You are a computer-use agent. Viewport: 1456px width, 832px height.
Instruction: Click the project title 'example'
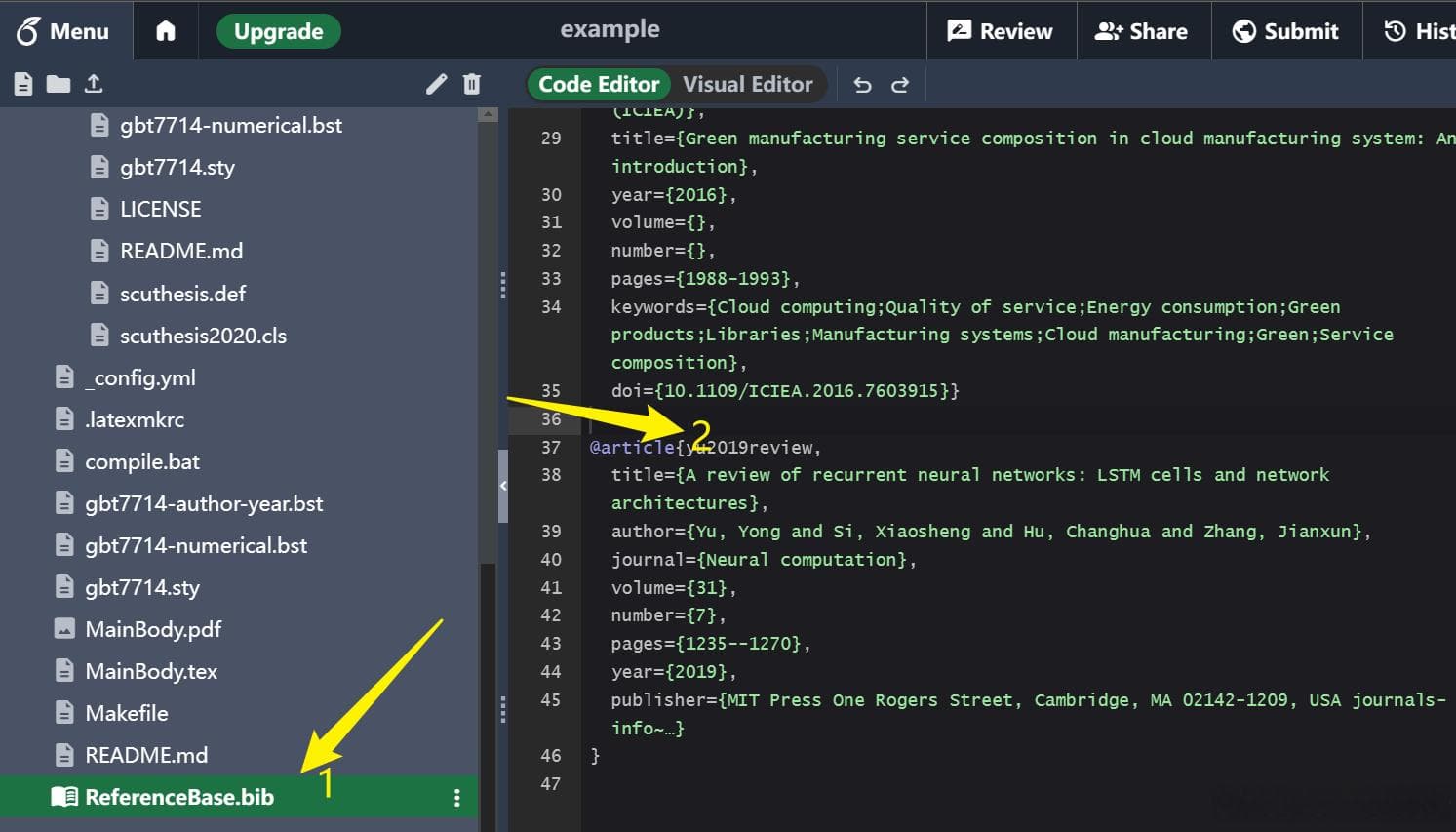(x=610, y=29)
